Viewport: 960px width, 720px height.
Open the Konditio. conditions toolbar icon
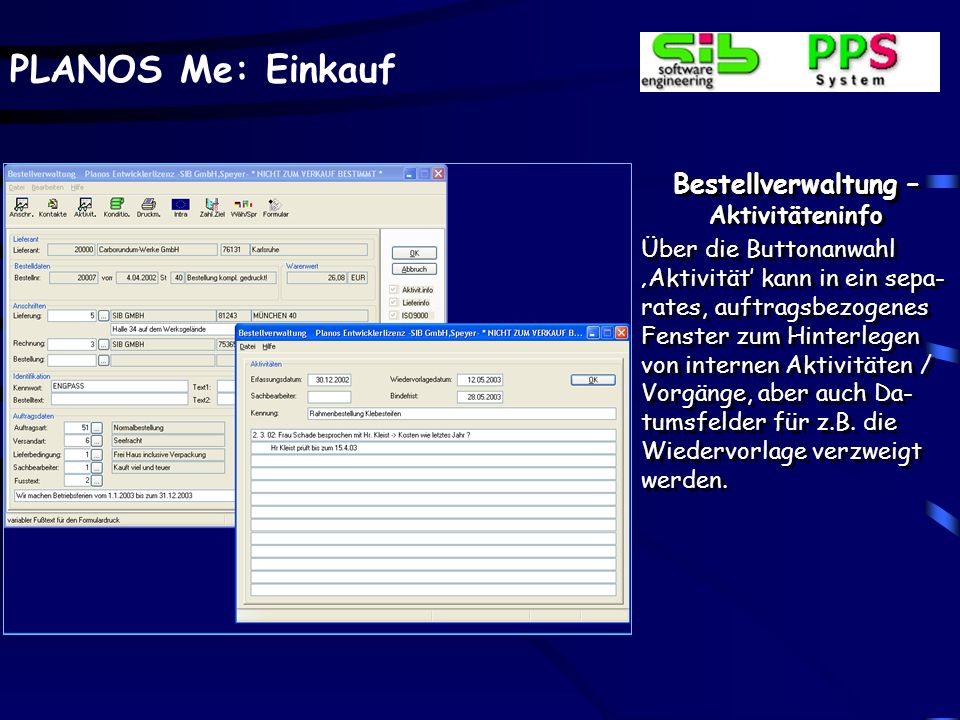point(116,208)
